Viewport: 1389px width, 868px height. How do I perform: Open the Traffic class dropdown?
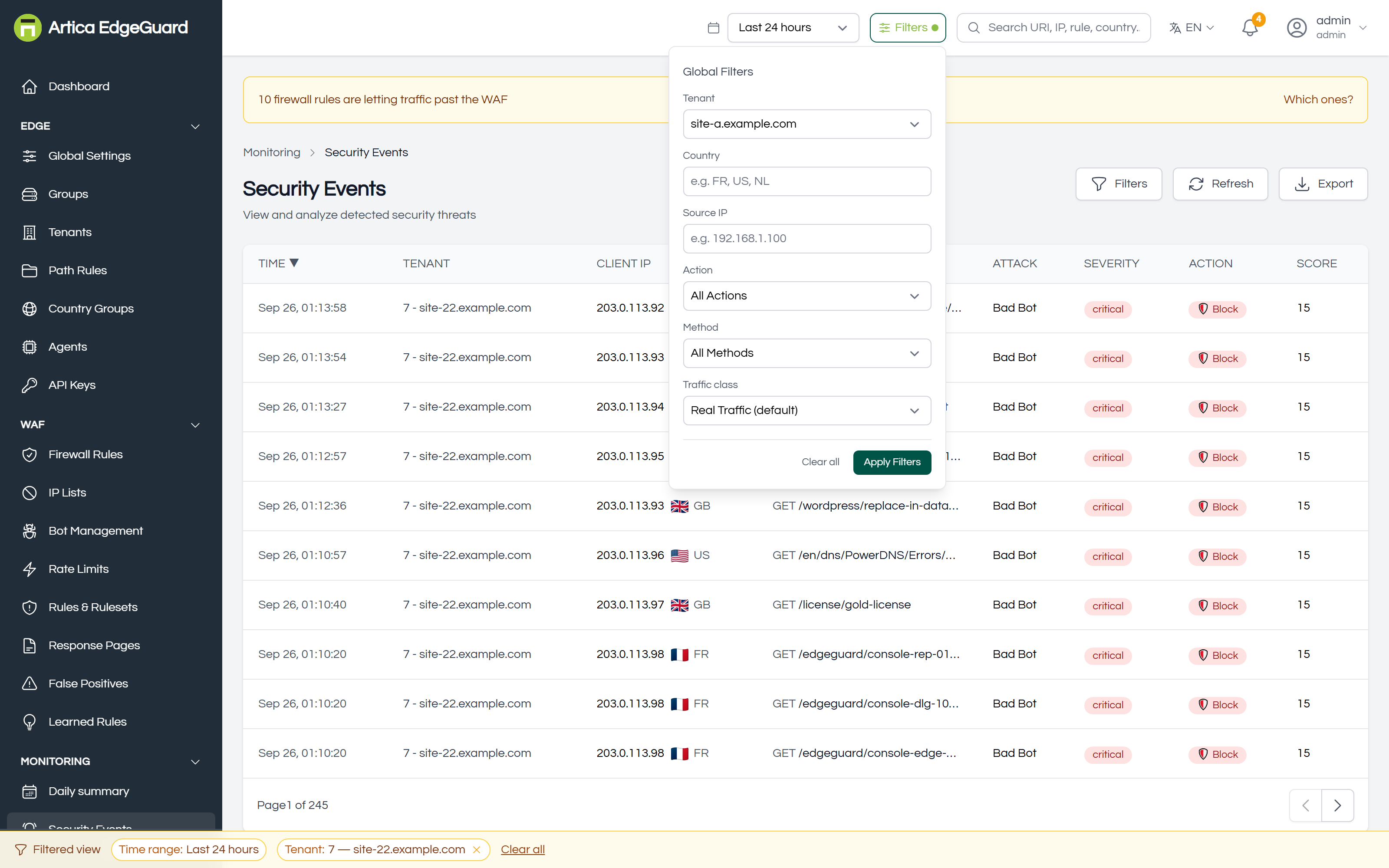(x=806, y=411)
